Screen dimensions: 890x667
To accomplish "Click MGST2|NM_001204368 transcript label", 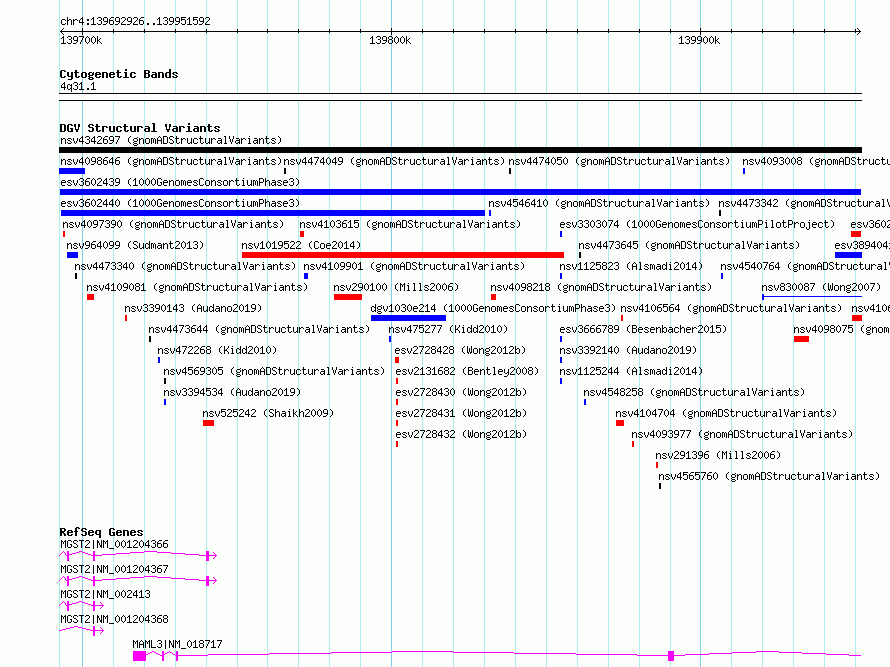I will point(114,619).
